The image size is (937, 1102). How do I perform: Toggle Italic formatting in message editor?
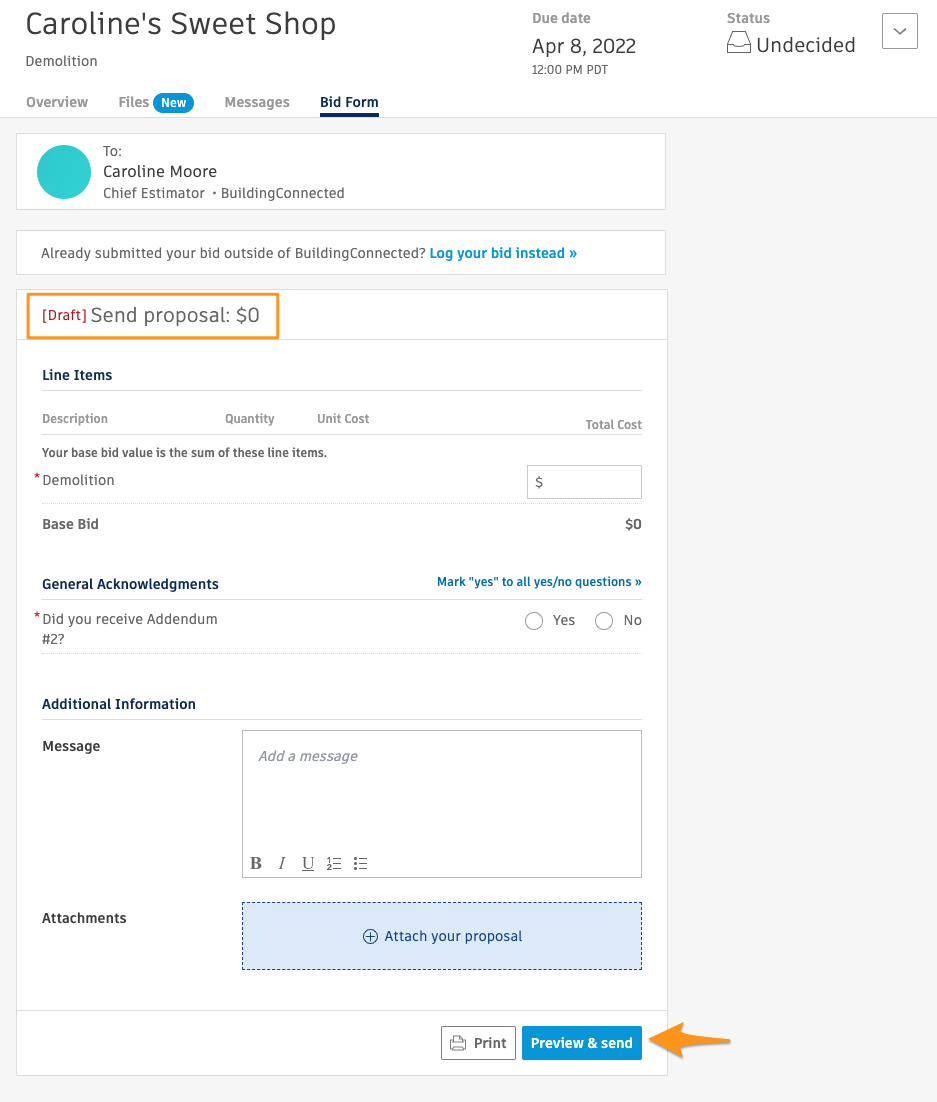pos(282,863)
